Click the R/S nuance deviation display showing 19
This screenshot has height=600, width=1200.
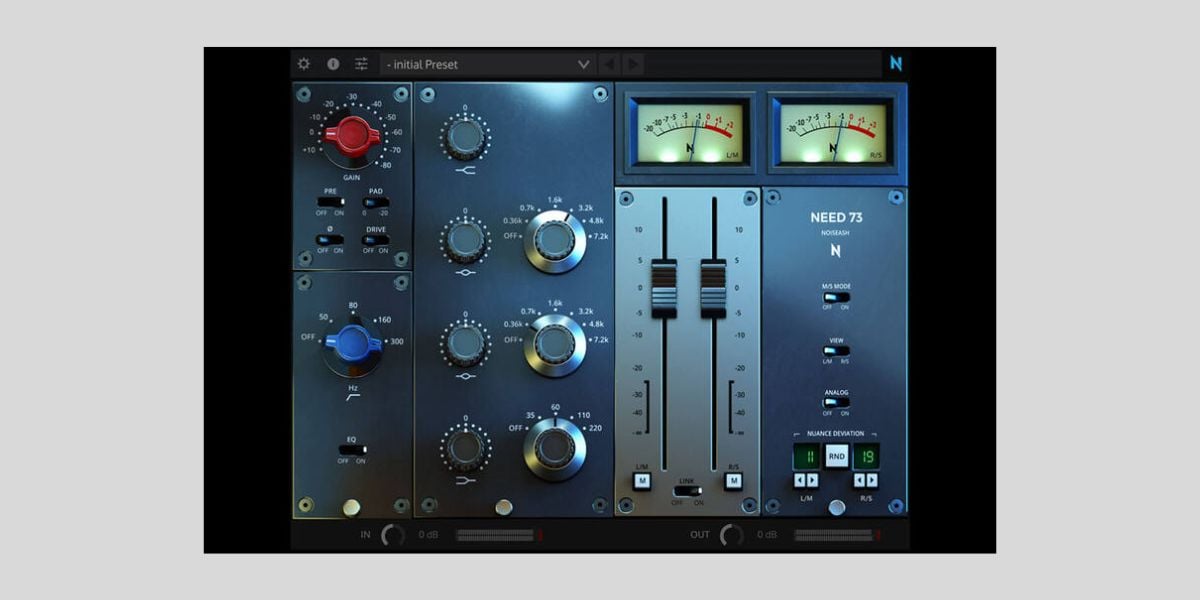coord(866,457)
